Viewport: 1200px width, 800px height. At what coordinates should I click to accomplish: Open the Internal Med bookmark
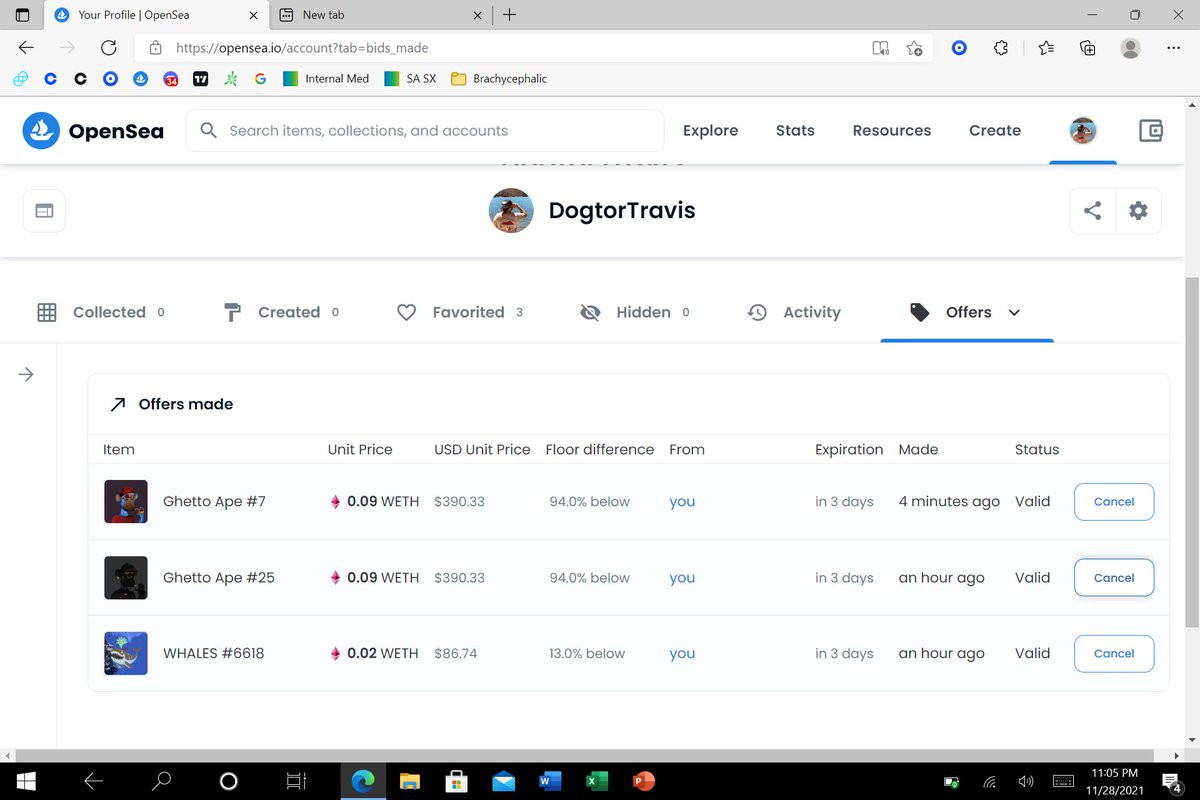pyautogui.click(x=326, y=78)
